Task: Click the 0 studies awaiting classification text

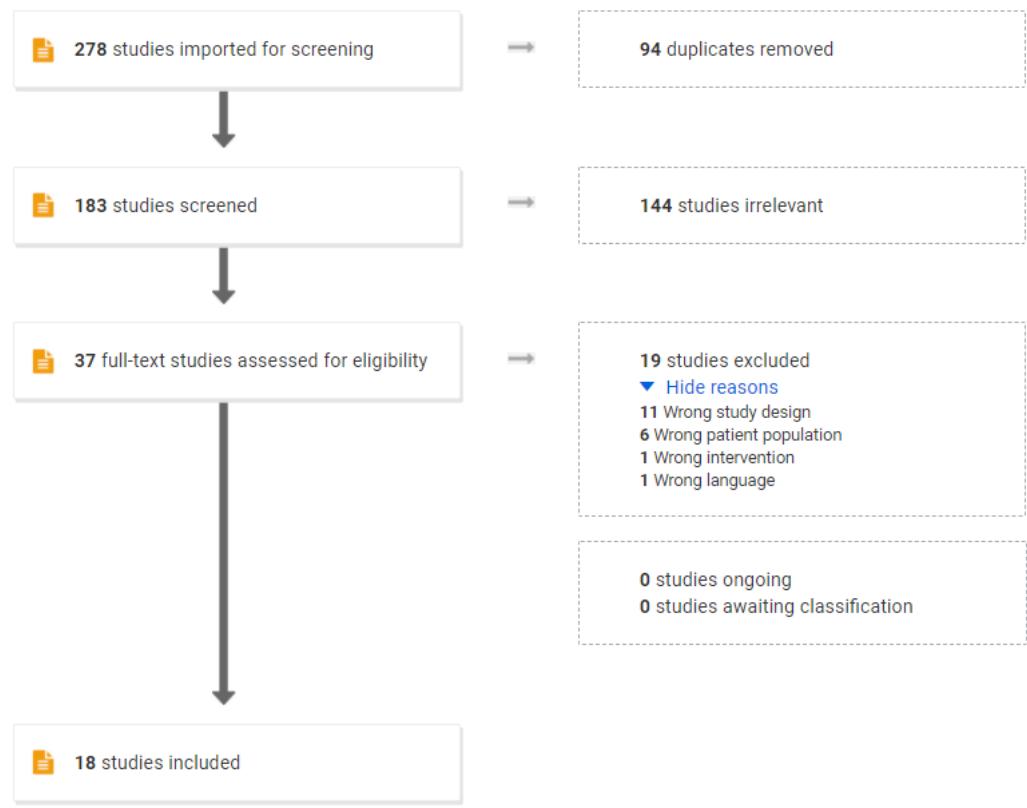Action: [776, 606]
